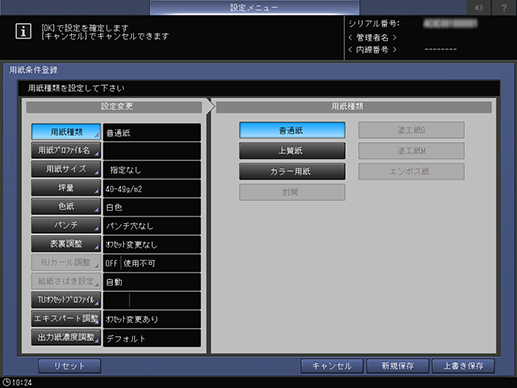The image size is (517, 388).
Task: Open the 坪量 weight setting
Action: (x=66, y=188)
